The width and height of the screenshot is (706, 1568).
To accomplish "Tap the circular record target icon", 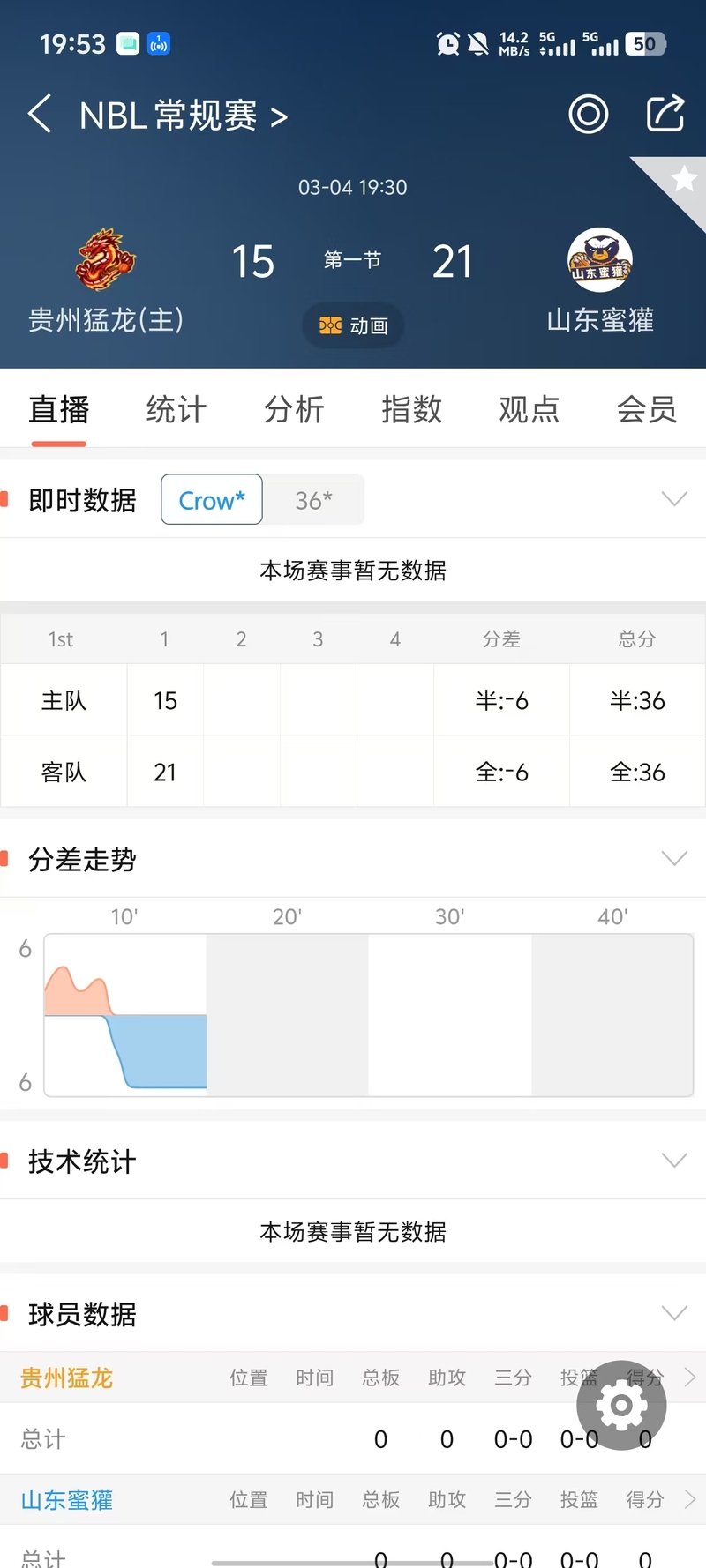I will point(588,114).
